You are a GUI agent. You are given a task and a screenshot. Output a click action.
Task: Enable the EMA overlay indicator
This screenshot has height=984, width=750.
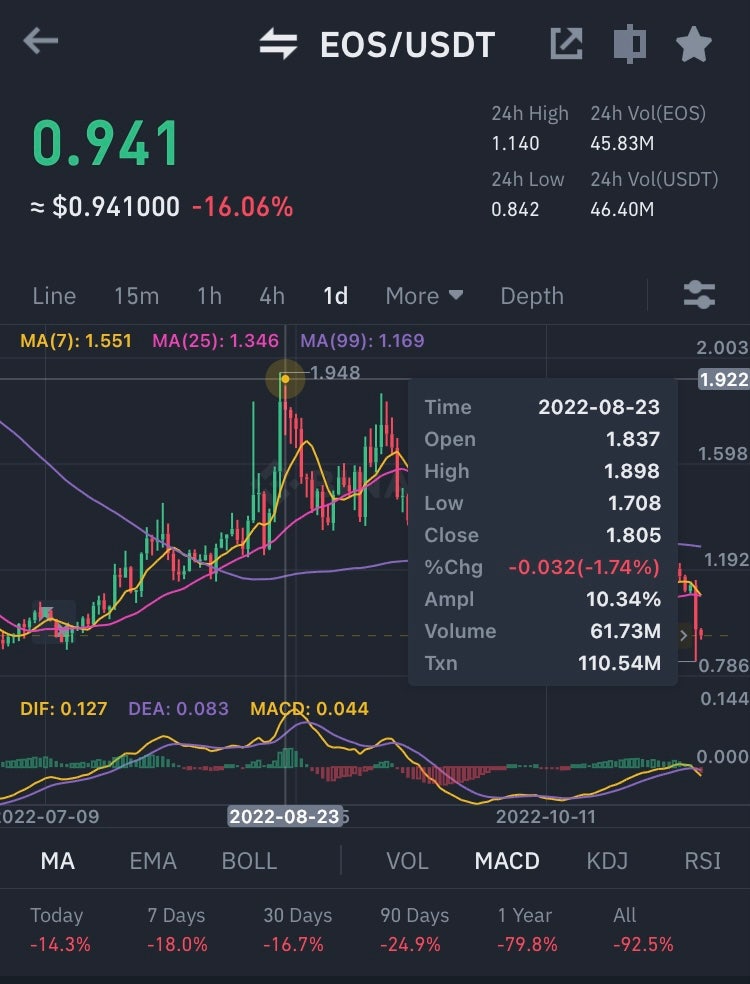coord(153,861)
